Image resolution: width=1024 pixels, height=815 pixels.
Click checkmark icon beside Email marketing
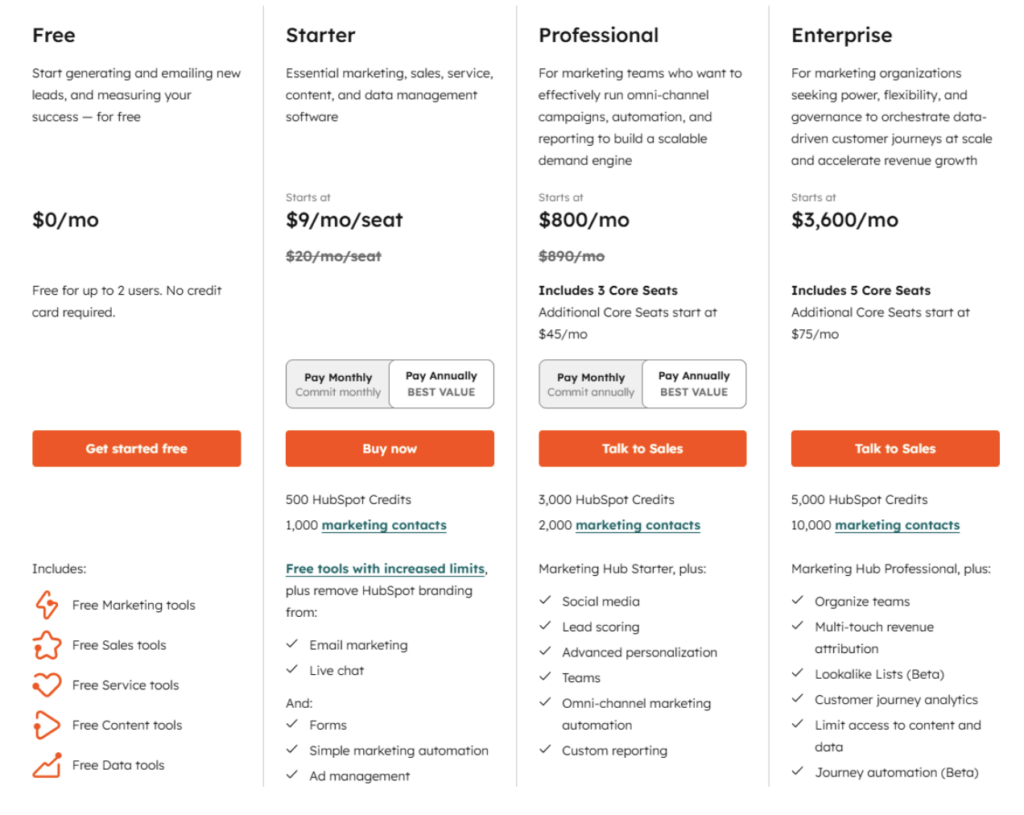[292, 645]
